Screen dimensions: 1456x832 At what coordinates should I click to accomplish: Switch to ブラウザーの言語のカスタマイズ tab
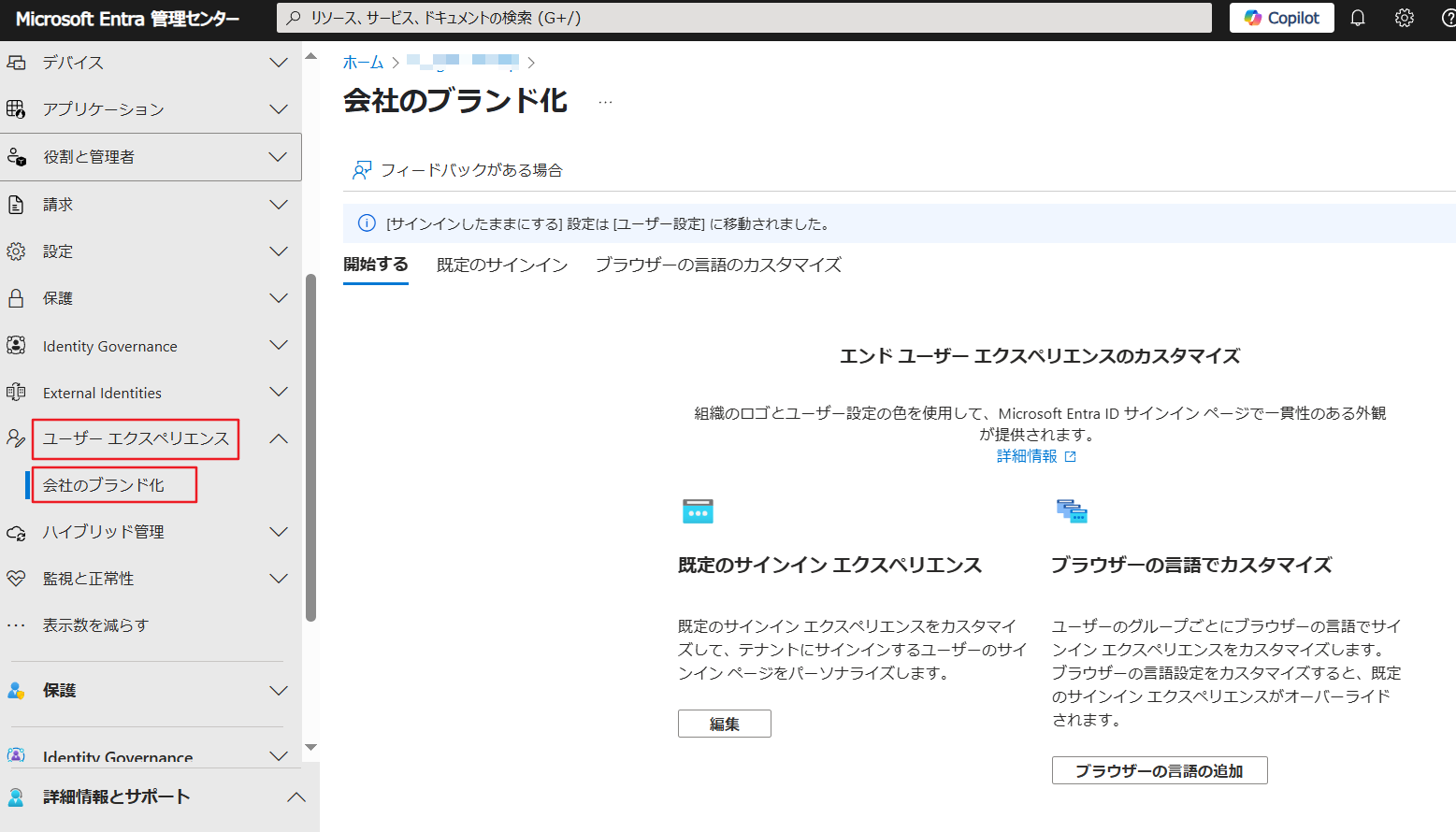(718, 265)
